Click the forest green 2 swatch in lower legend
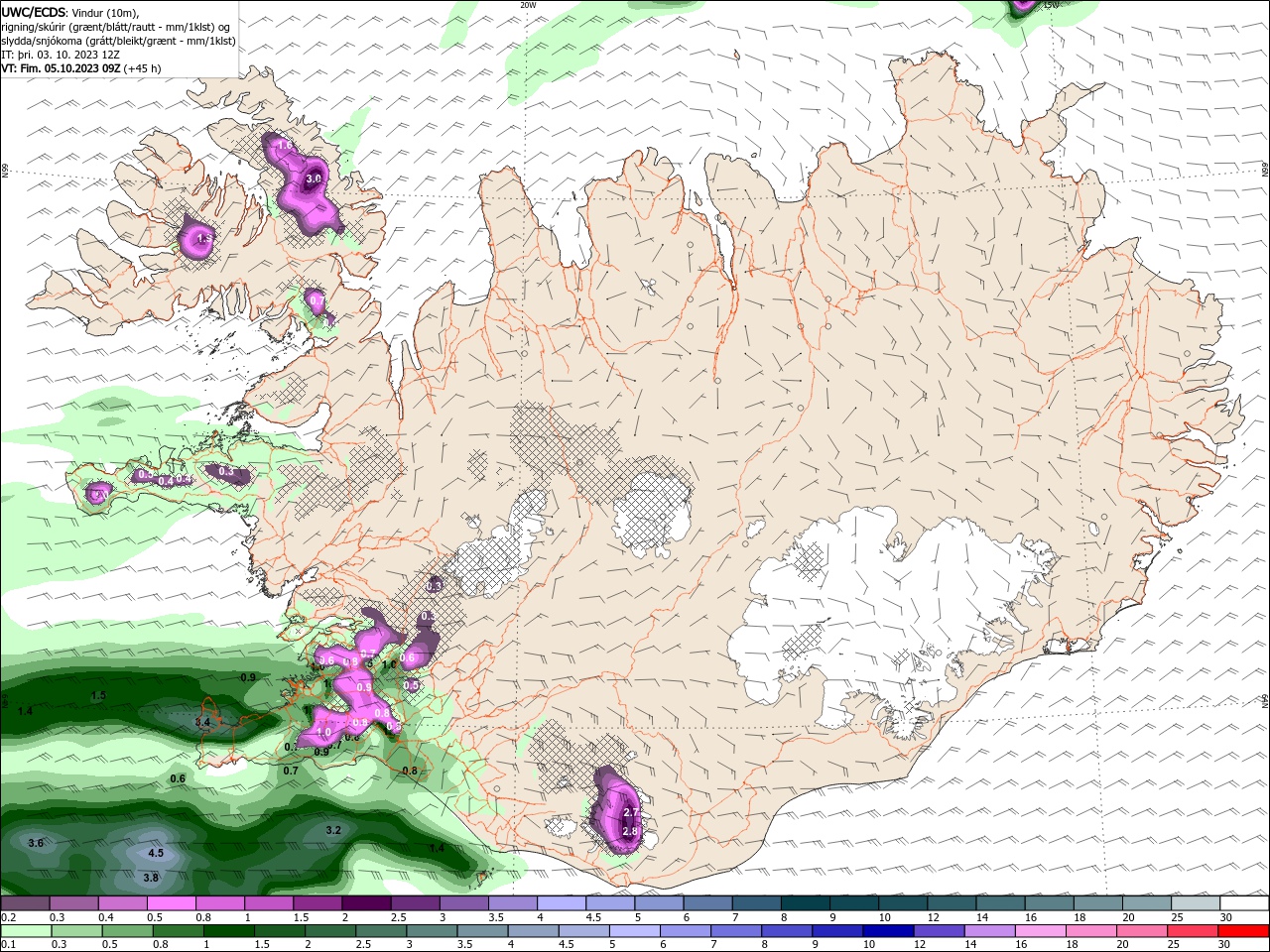This screenshot has width=1270, height=952. click(330, 931)
